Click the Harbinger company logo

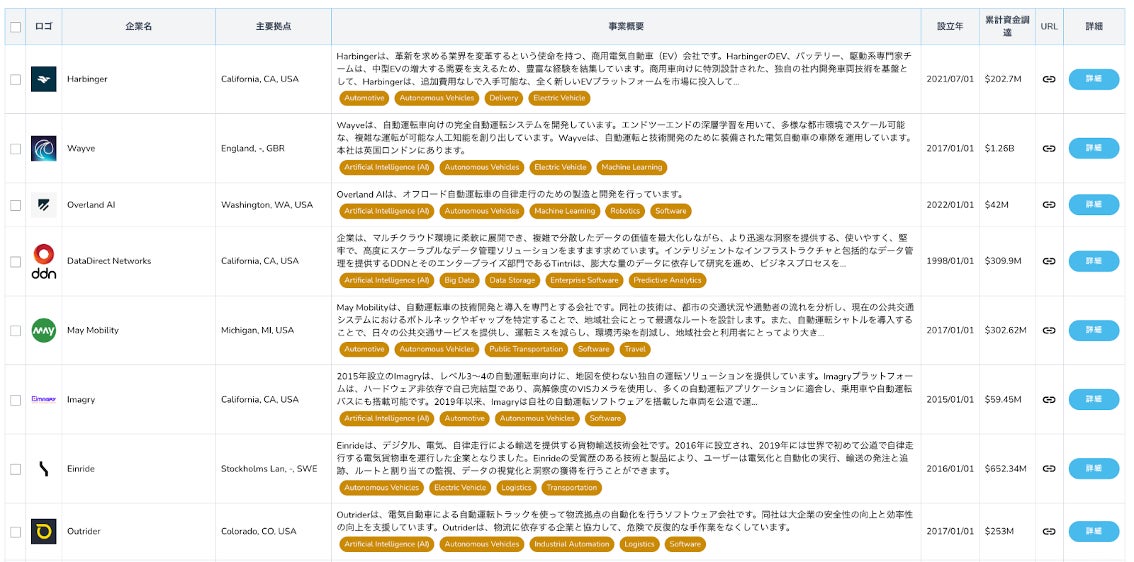[x=43, y=79]
